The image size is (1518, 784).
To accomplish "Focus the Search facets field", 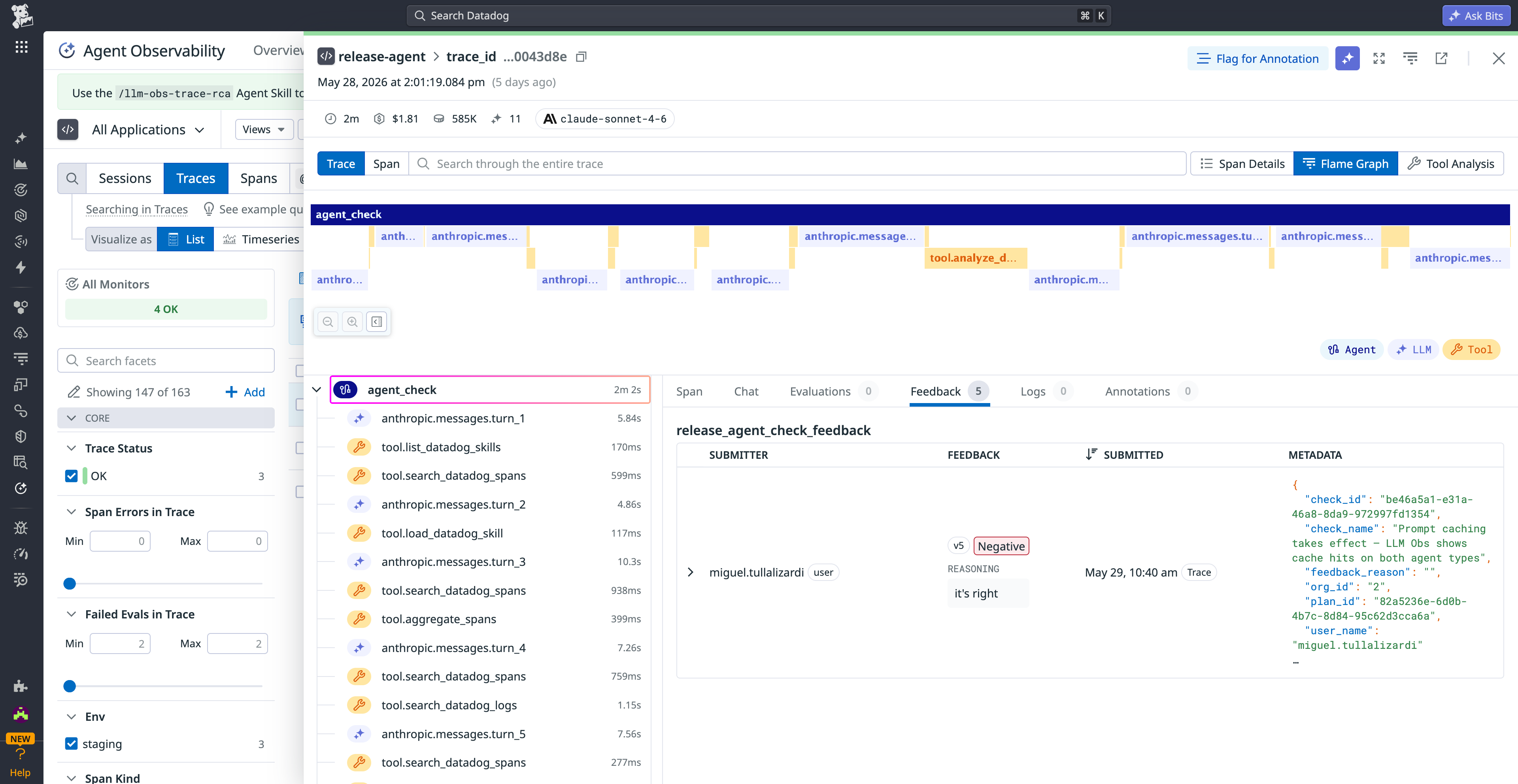I will [166, 360].
